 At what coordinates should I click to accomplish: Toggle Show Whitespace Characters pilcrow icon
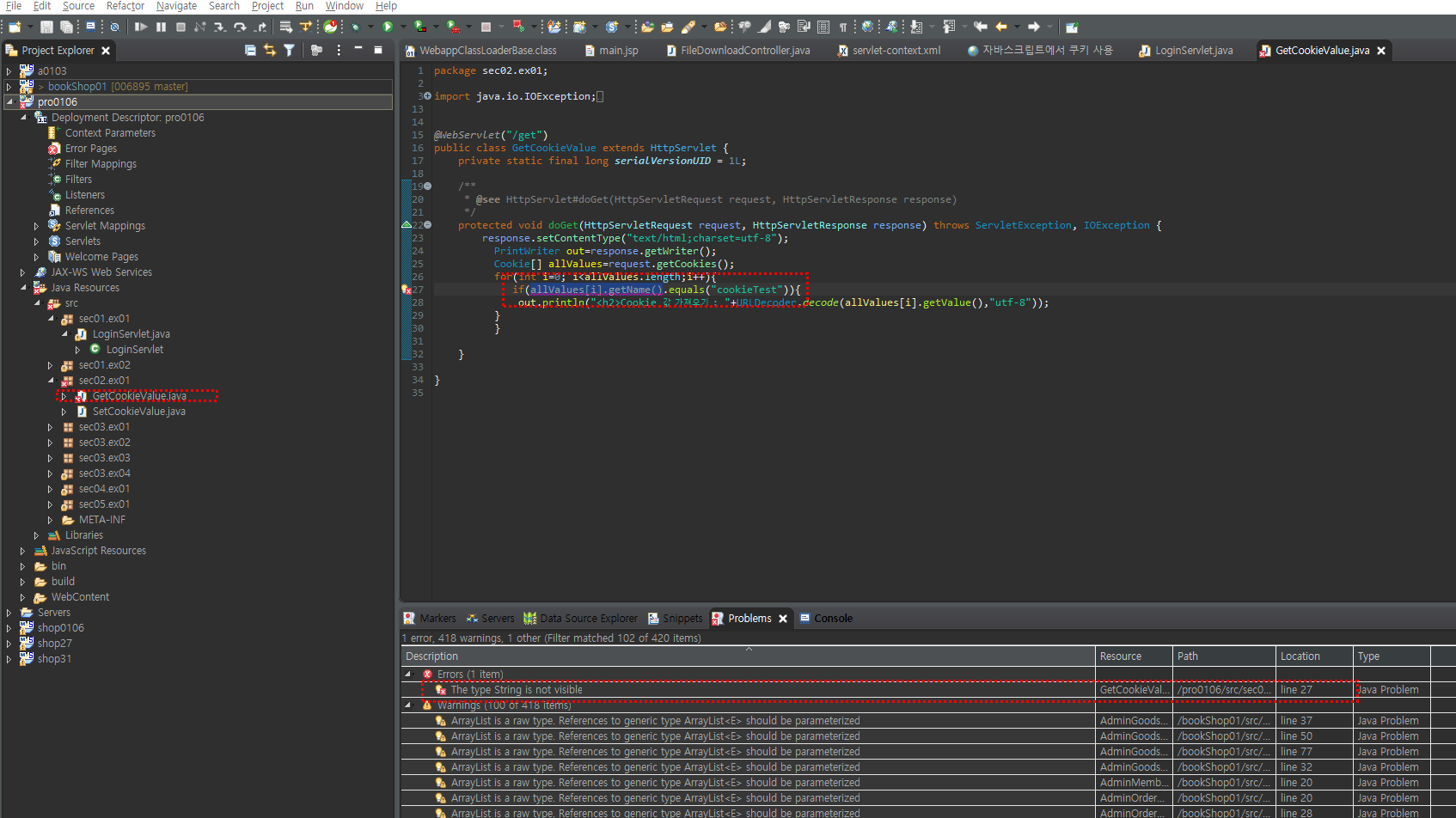pos(843,27)
